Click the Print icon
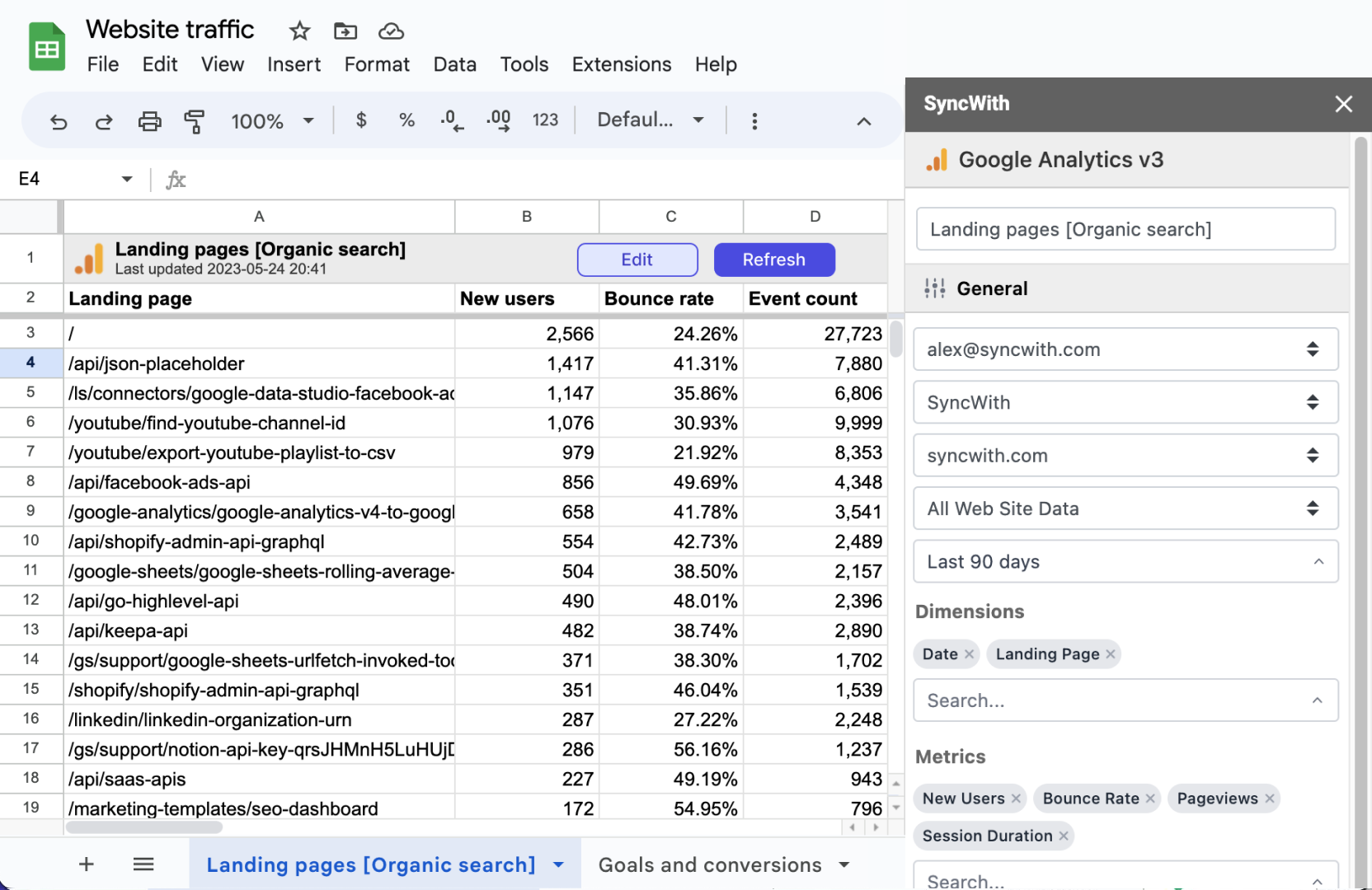Viewport: 1372px width, 890px height. tap(149, 120)
